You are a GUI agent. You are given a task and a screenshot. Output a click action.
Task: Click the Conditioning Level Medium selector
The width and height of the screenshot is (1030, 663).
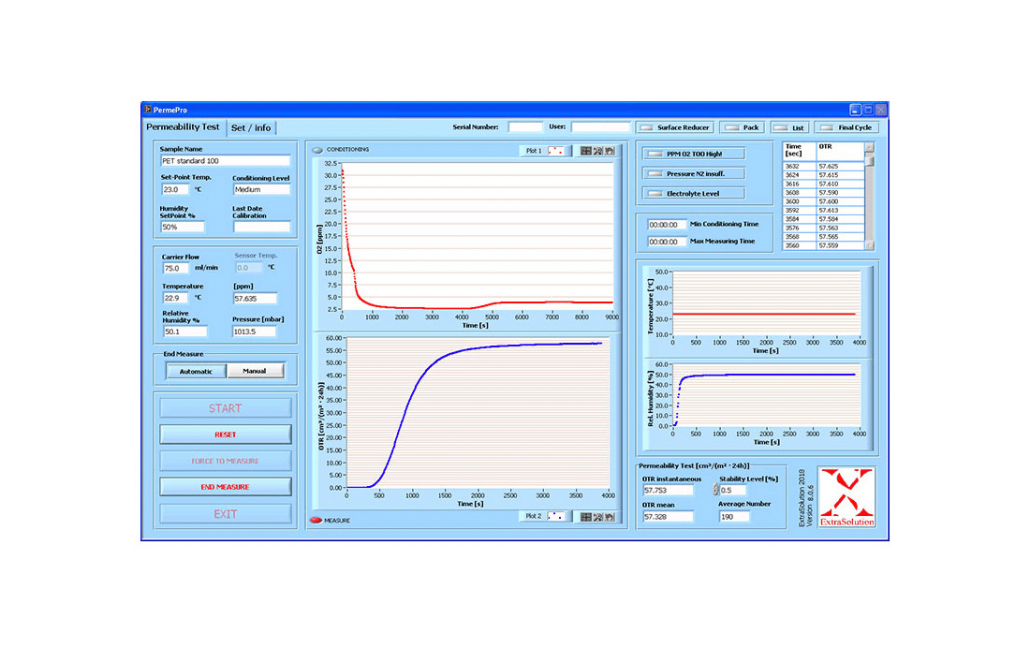261,189
